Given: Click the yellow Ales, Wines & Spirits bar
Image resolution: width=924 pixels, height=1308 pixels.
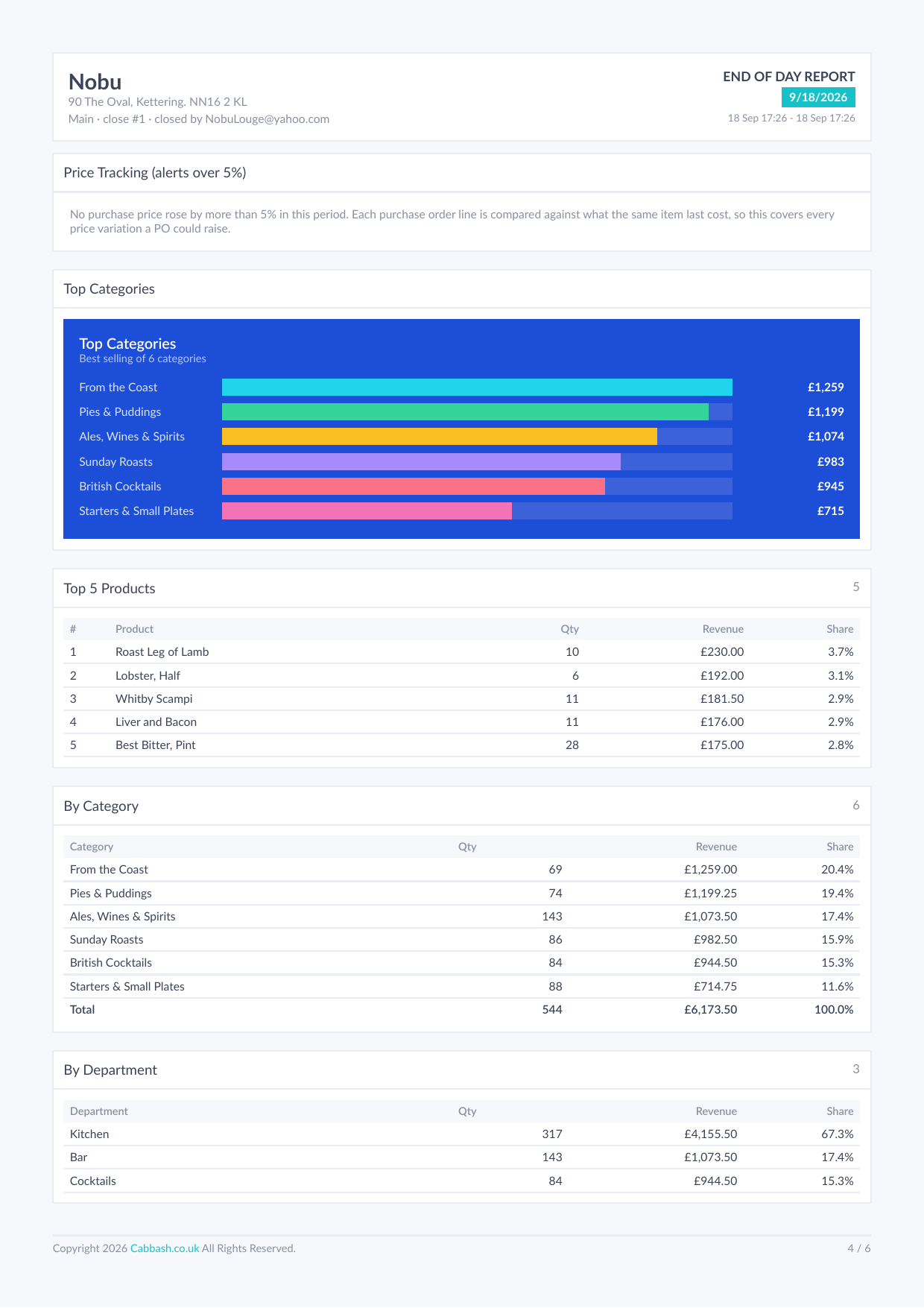Looking at the screenshot, I should [x=440, y=437].
